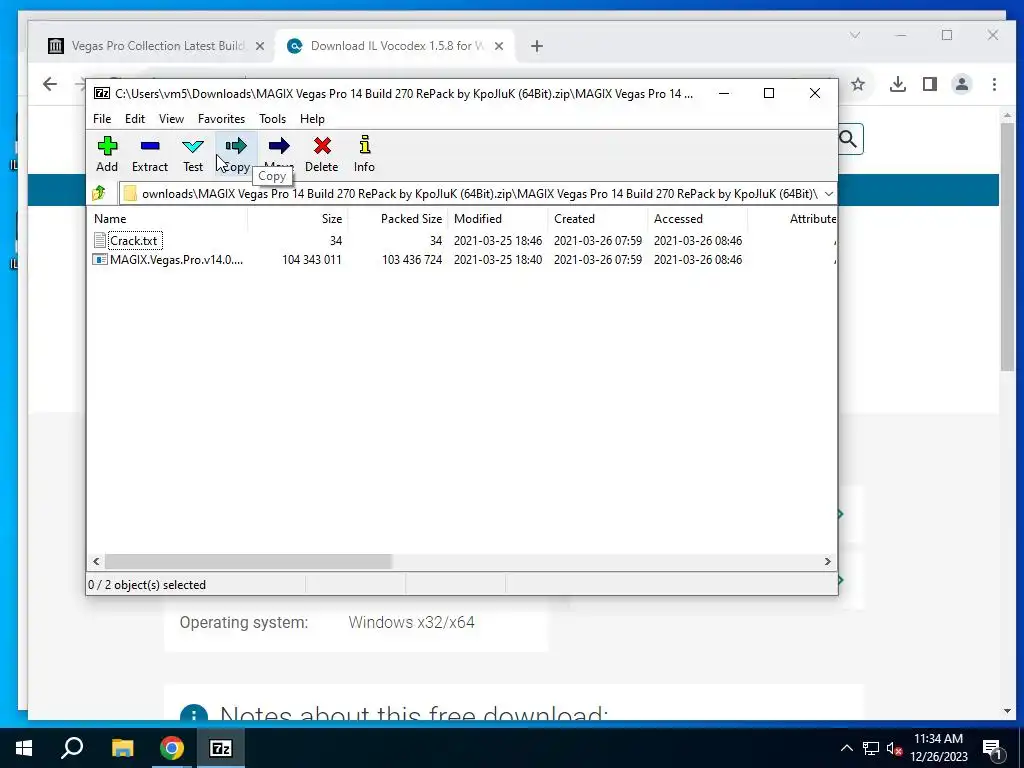
Task: Expand the address path dropdown
Action: (828, 194)
